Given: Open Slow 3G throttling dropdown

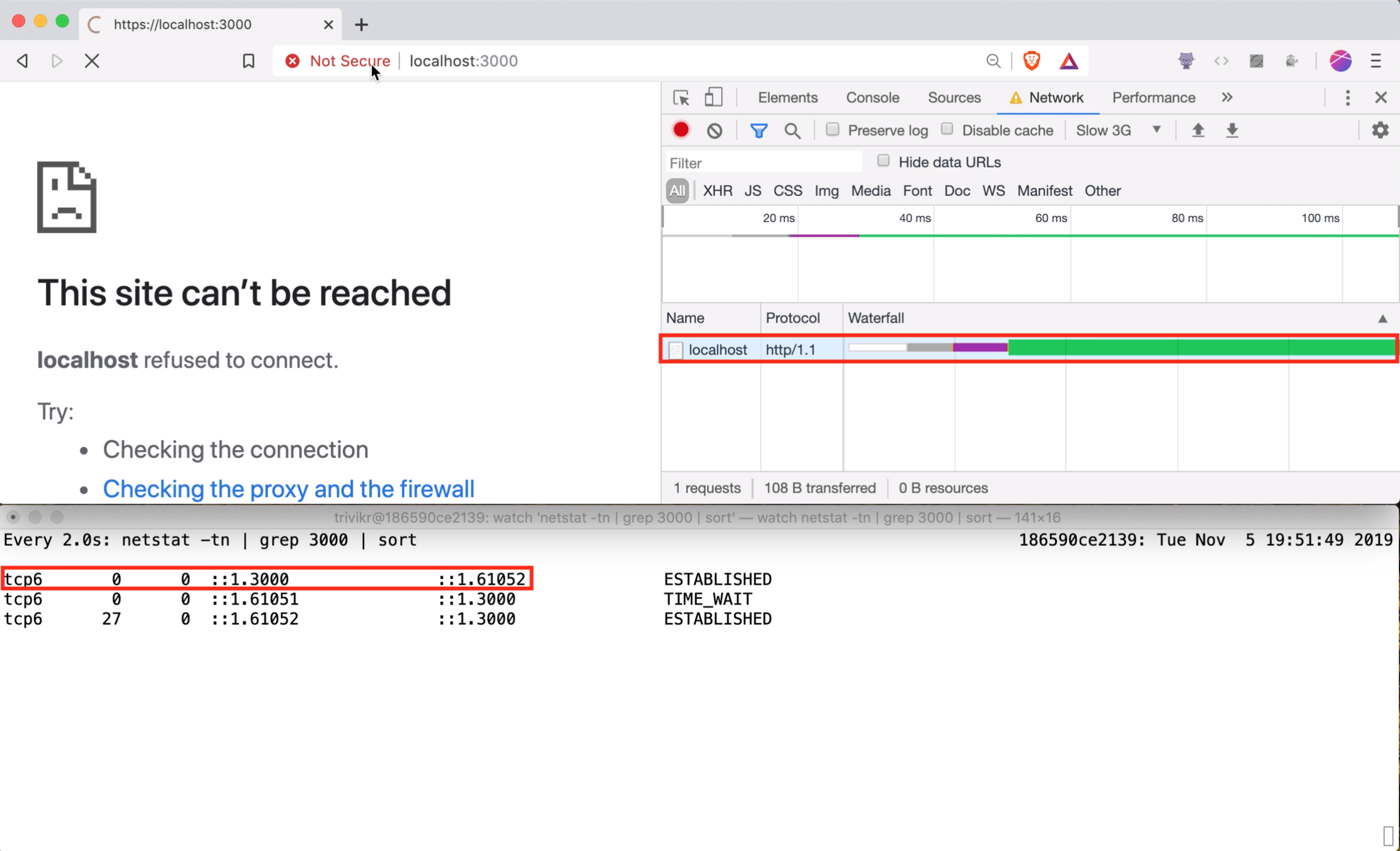Looking at the screenshot, I should coord(1118,130).
